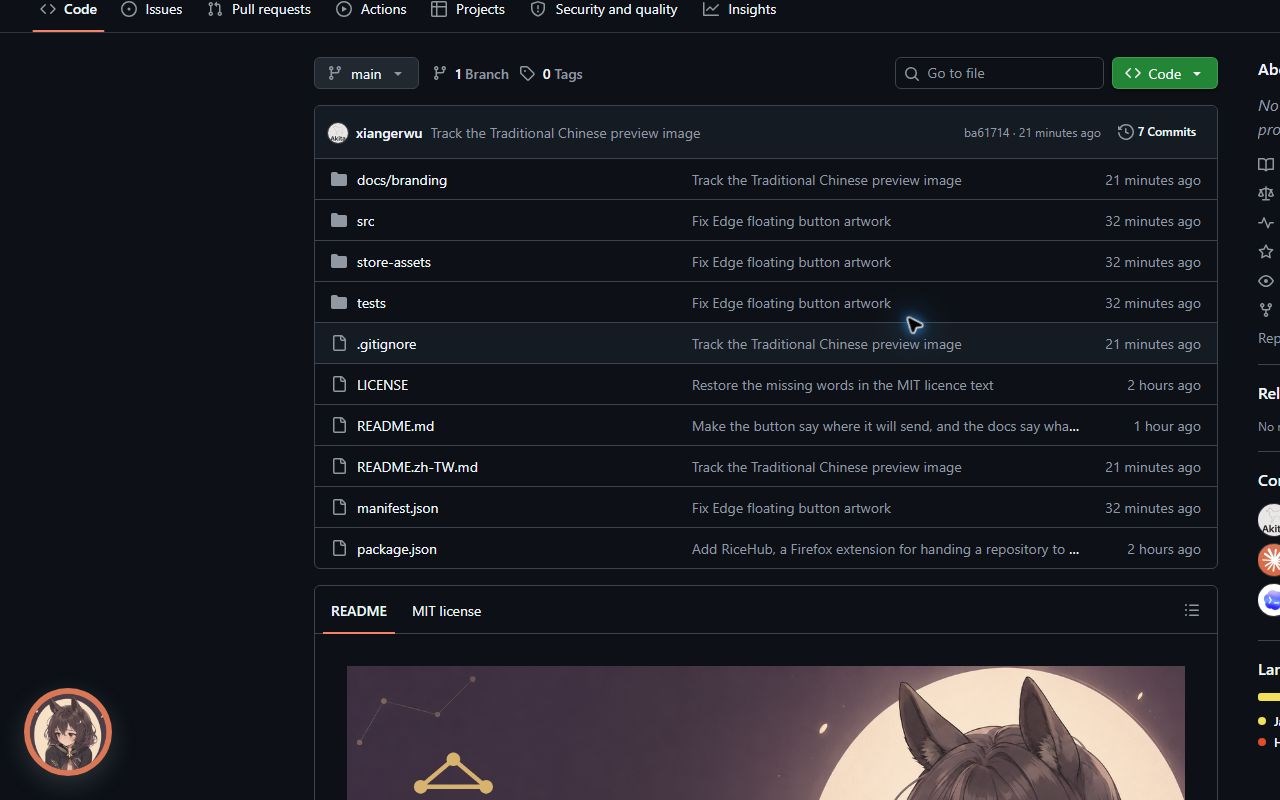This screenshot has width=1280, height=800.
Task: Click the file icon beside .gitignore
Action: click(x=339, y=344)
